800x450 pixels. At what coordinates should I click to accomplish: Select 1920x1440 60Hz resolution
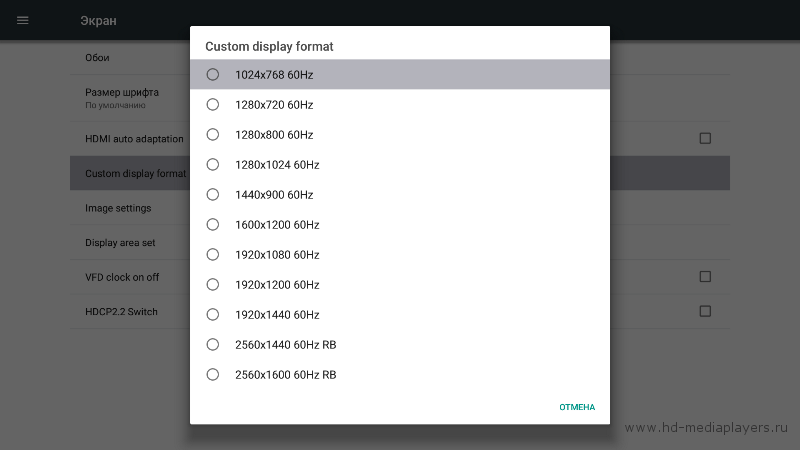399,315
